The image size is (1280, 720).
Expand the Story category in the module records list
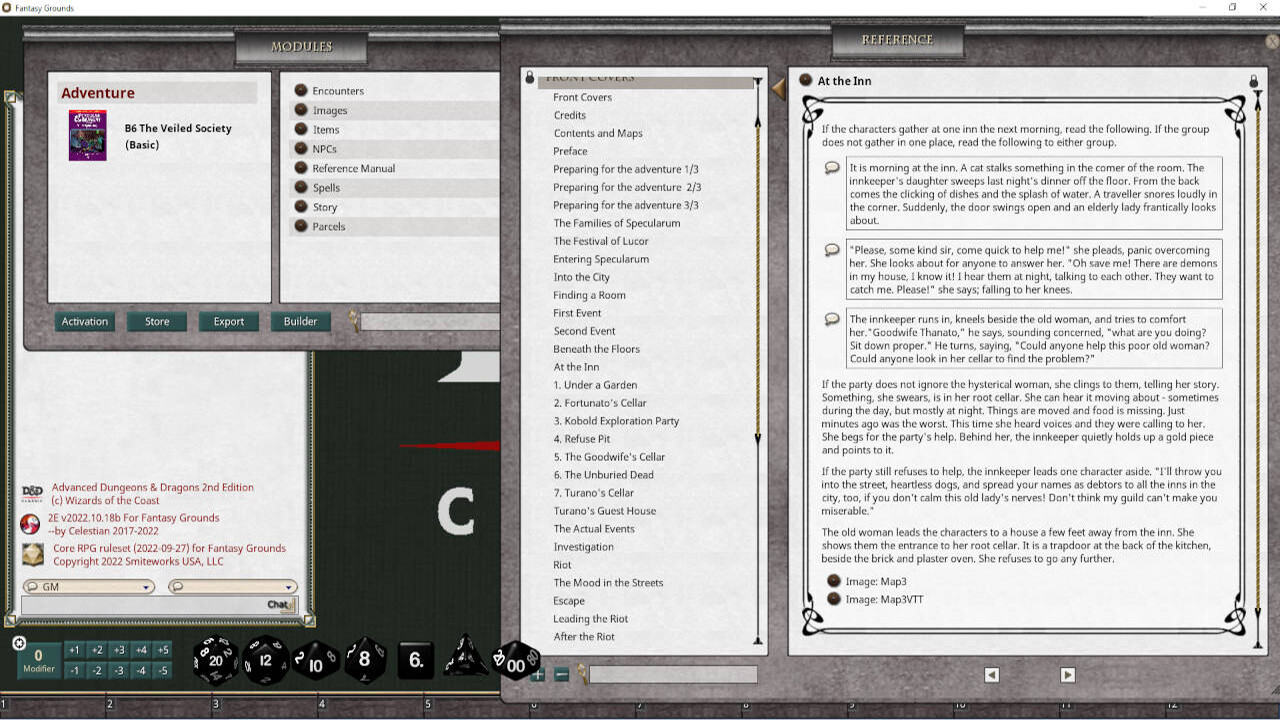point(299,207)
